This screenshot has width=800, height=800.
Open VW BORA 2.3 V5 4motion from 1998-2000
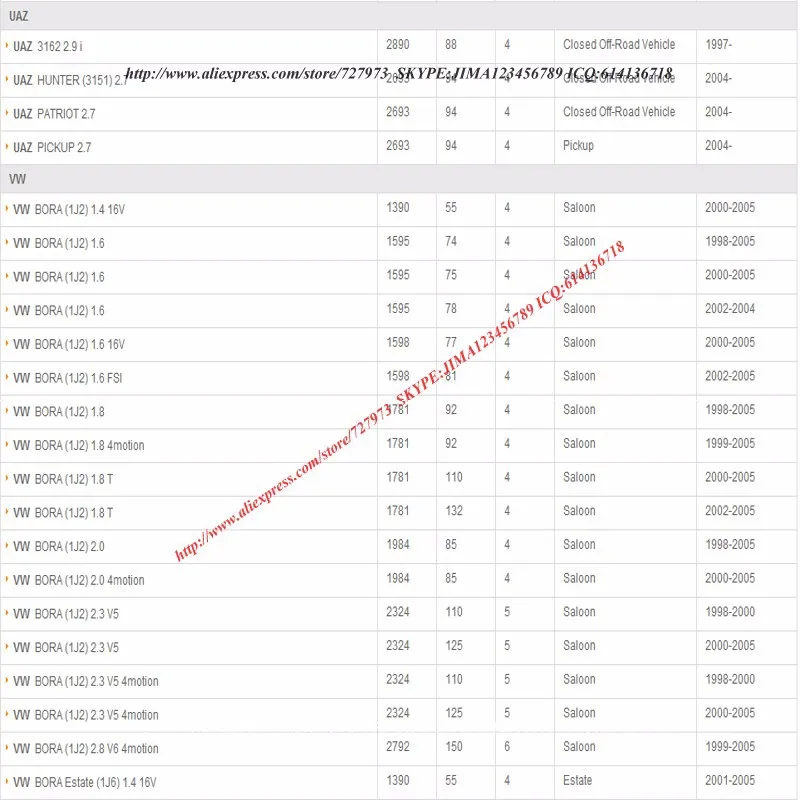coord(86,681)
